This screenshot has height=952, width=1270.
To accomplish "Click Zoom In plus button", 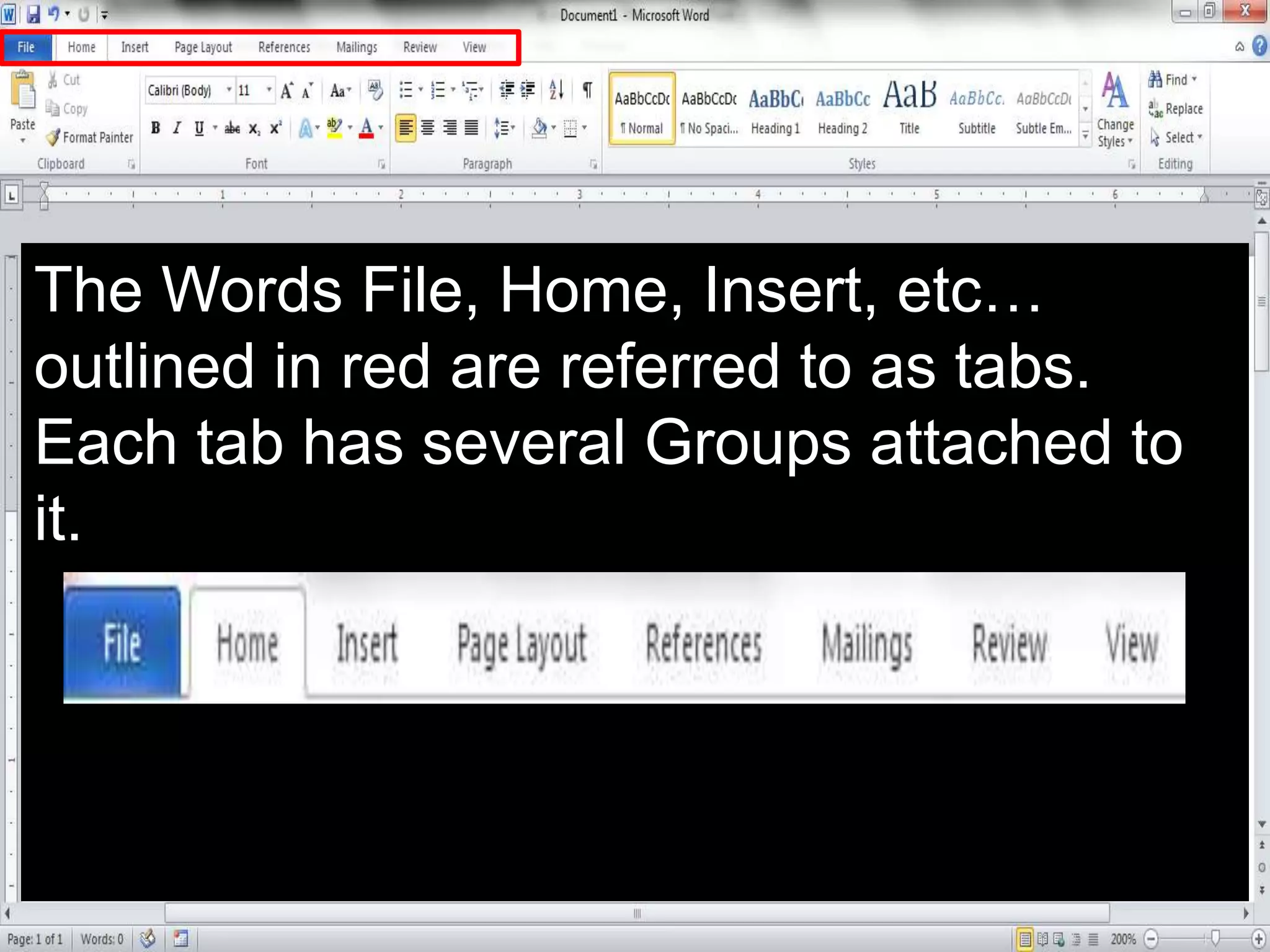I will click(1258, 939).
